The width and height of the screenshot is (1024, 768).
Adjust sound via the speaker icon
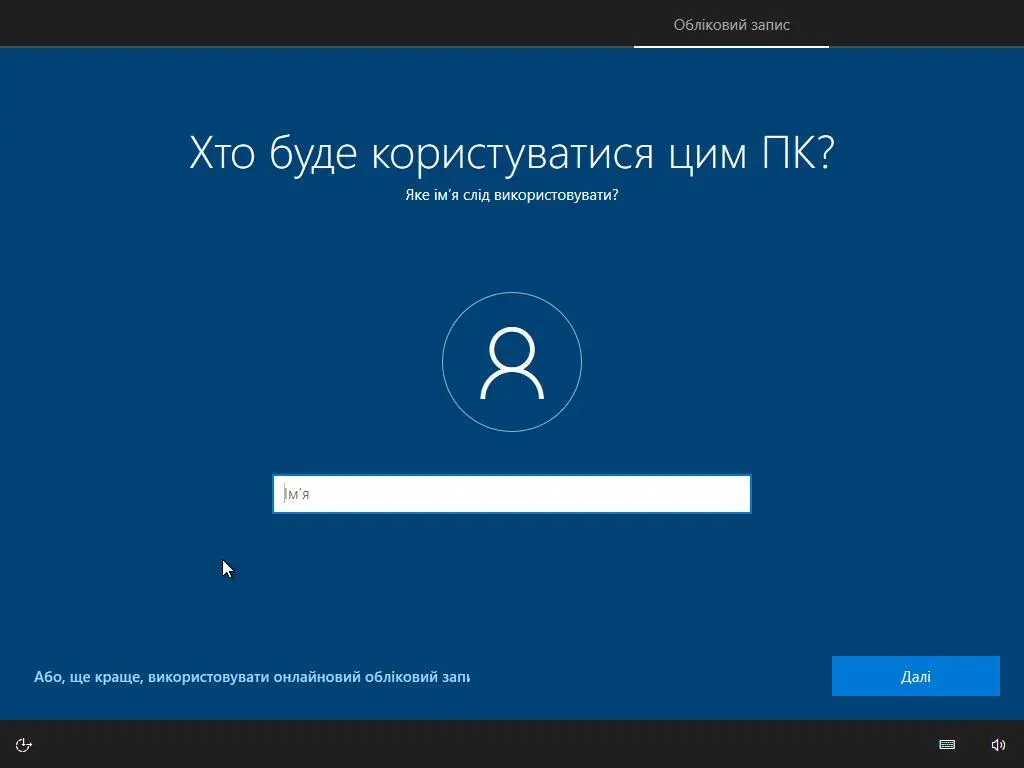998,744
